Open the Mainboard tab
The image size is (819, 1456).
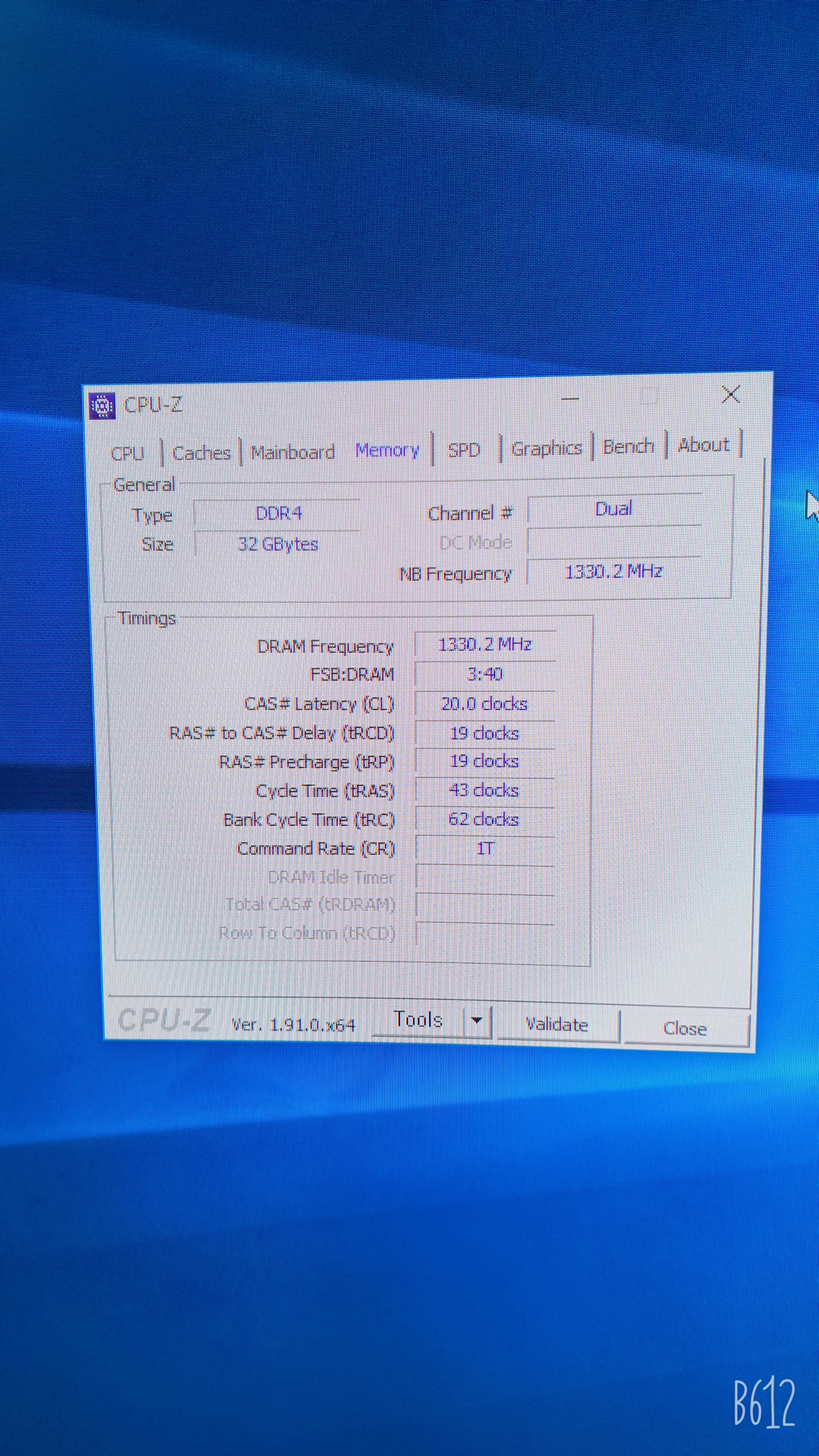tap(292, 452)
